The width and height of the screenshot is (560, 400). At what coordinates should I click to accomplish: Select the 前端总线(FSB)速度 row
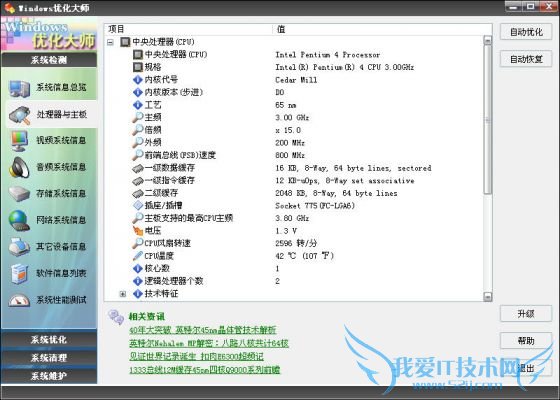[x=293, y=155]
